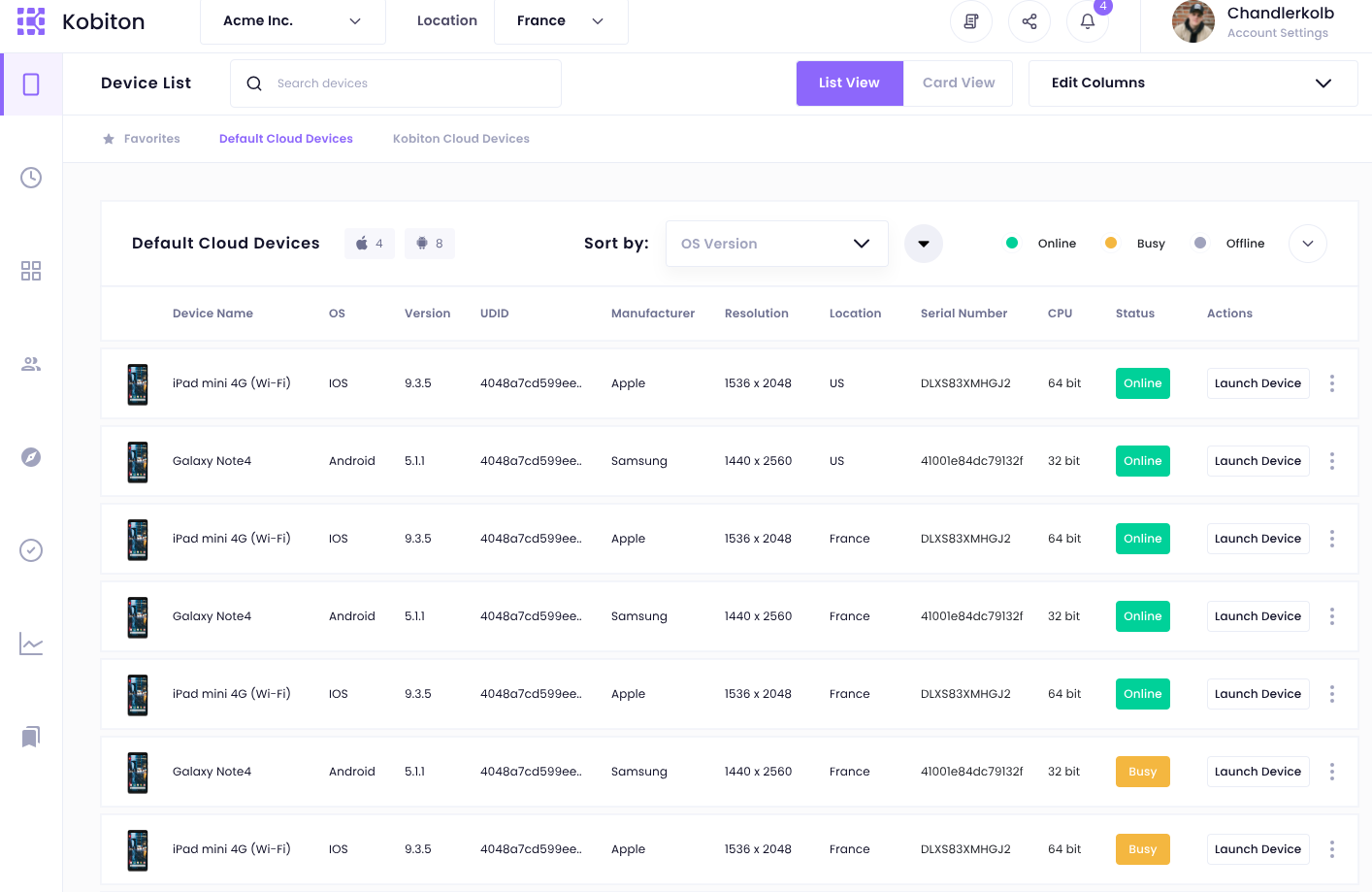Click the document notes icon in header
The image size is (1372, 892).
pos(971,21)
